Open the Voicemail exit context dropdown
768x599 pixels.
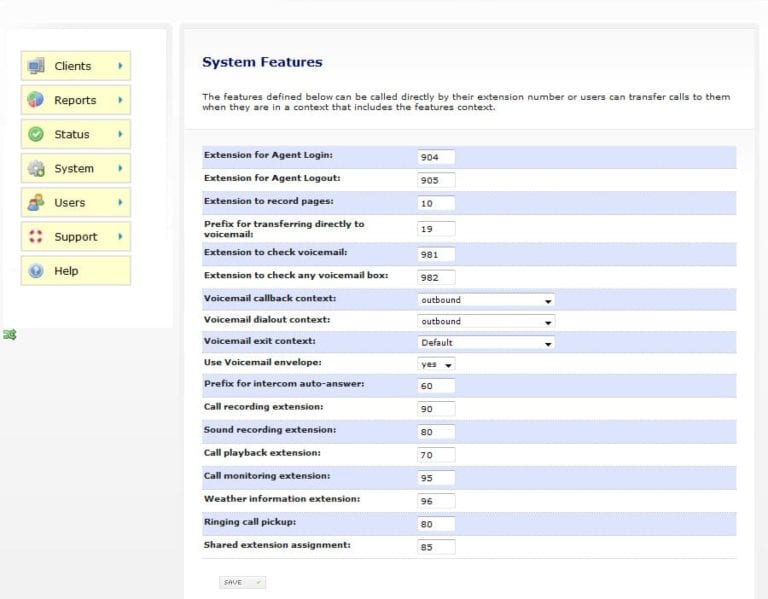(485, 343)
